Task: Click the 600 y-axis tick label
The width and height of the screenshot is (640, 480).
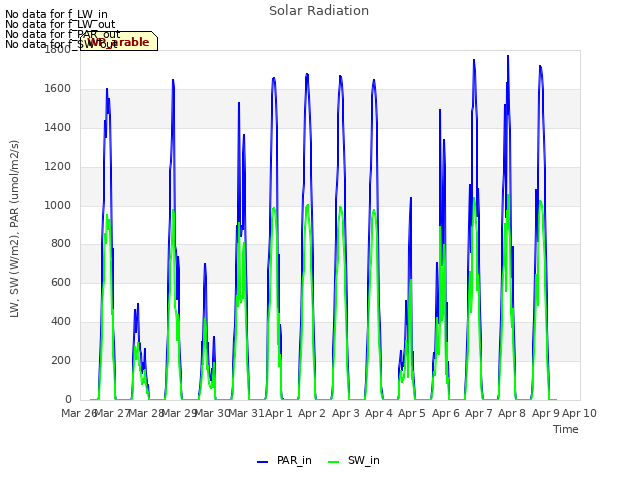Action: pos(61,283)
